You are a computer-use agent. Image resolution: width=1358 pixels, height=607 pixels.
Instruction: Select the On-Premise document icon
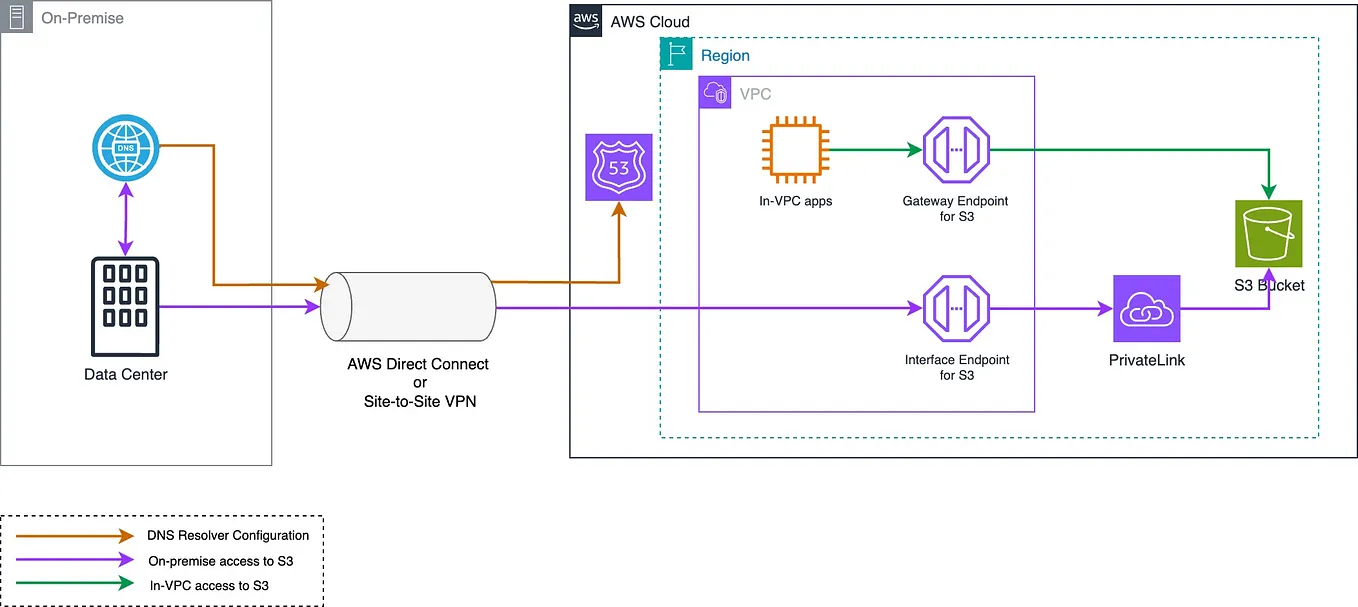point(16,17)
